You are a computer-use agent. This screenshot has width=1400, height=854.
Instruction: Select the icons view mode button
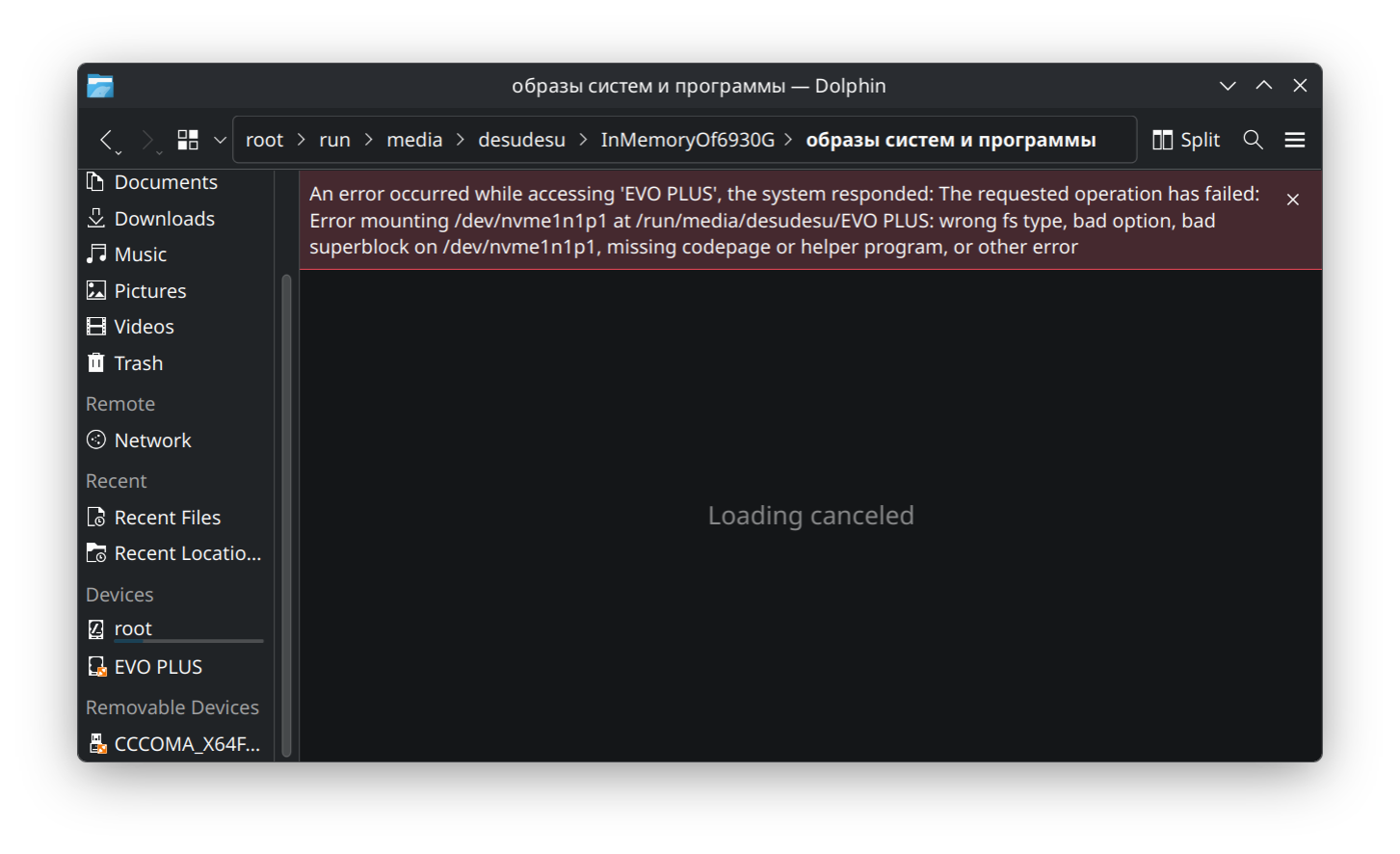pyautogui.click(x=188, y=140)
